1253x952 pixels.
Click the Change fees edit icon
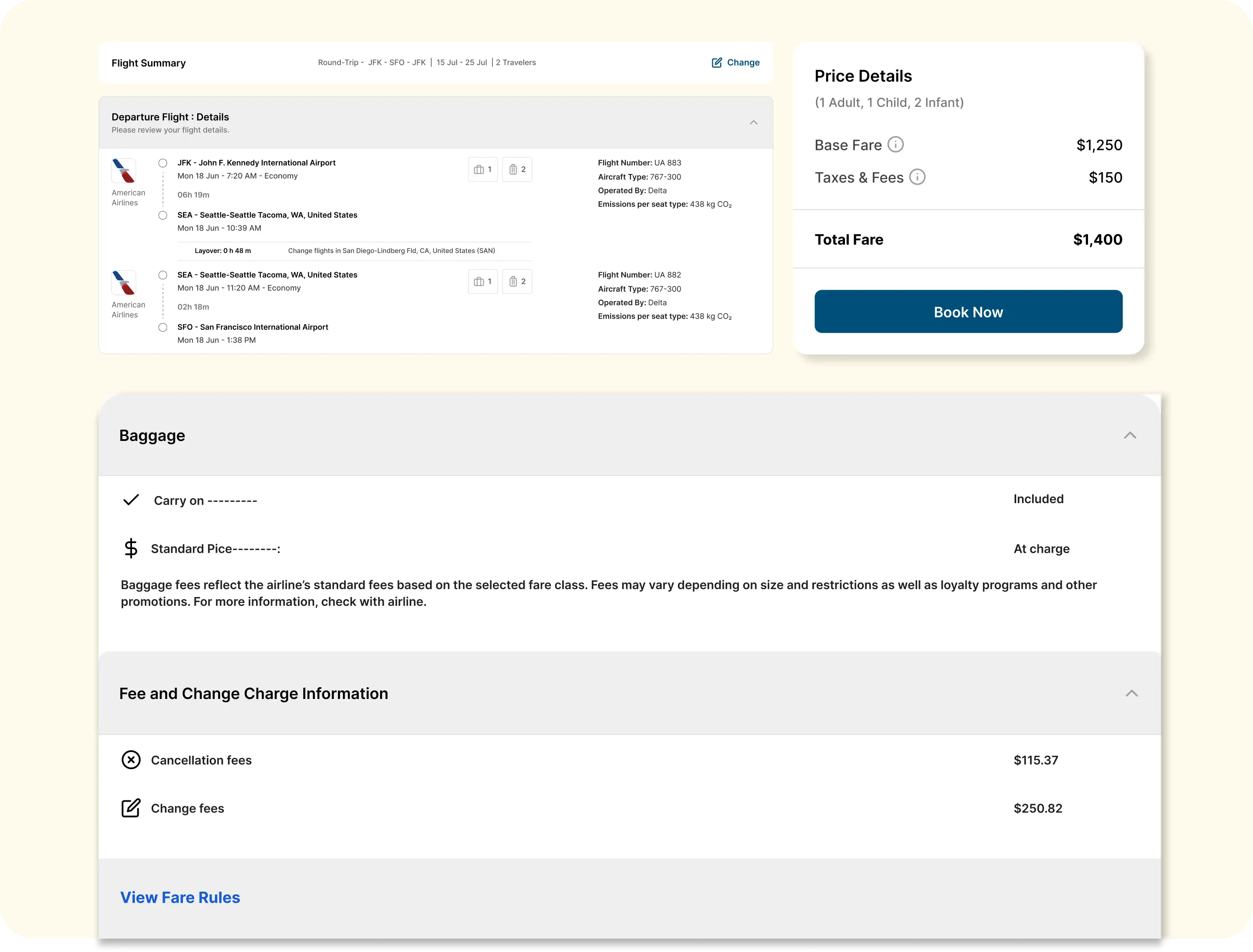[x=131, y=808]
